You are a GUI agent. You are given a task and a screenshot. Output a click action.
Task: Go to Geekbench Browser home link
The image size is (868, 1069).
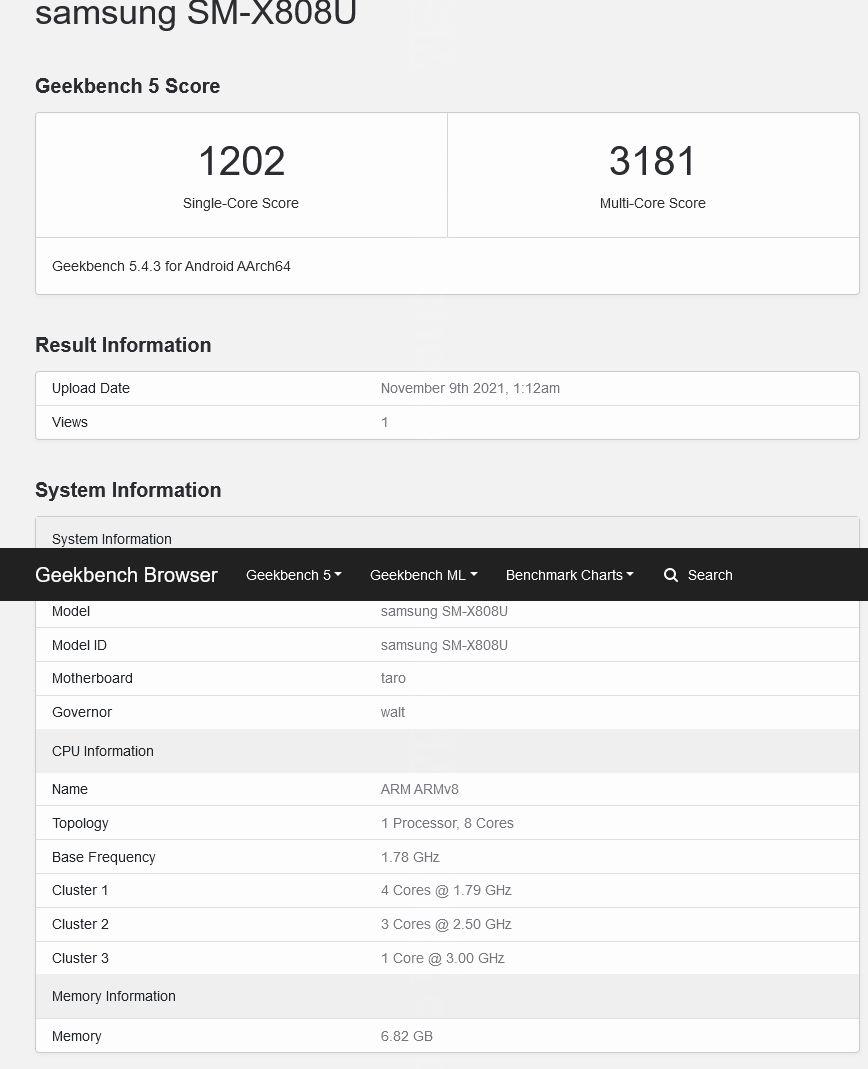tap(126, 575)
